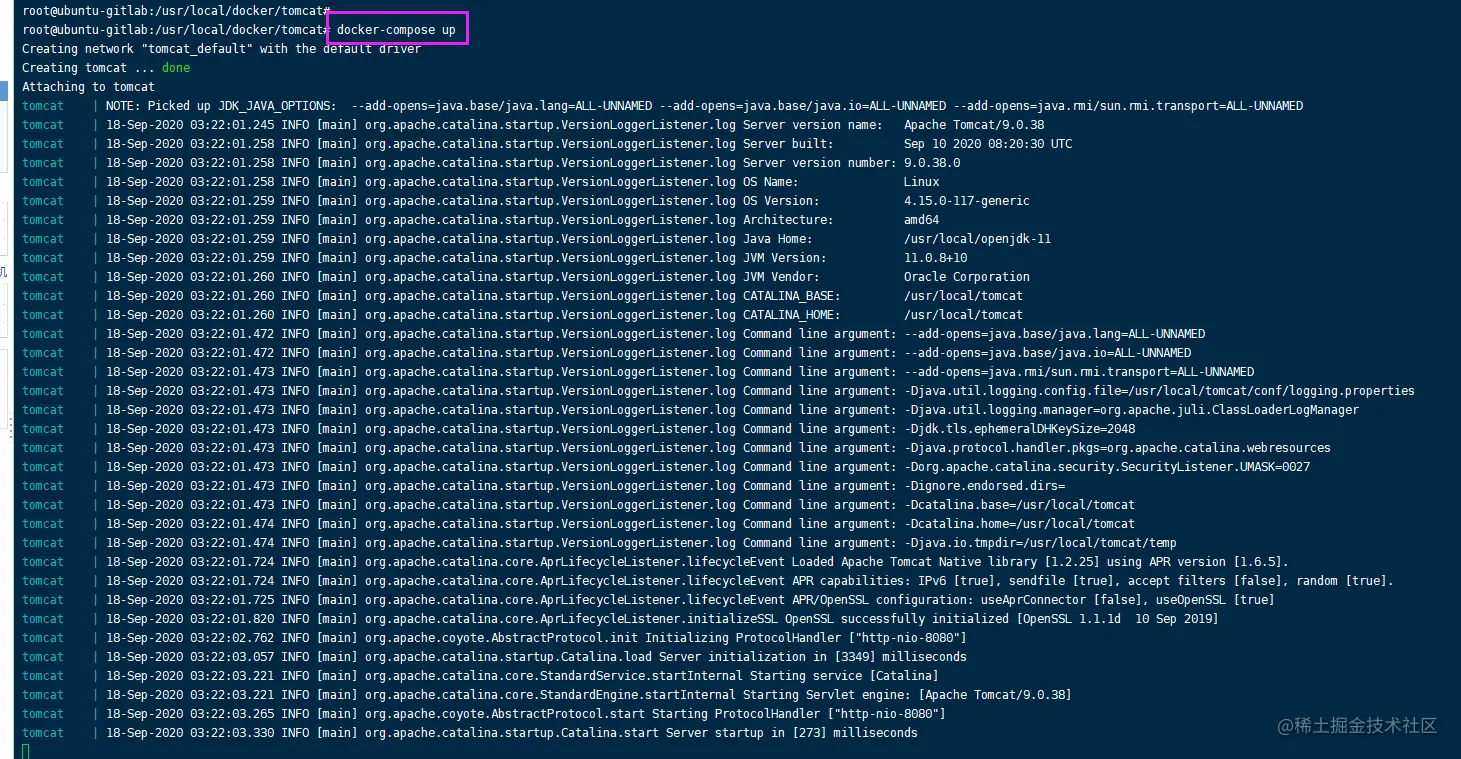
Task: Select the timestamp "03:22:01.245"
Action: (x=232, y=125)
